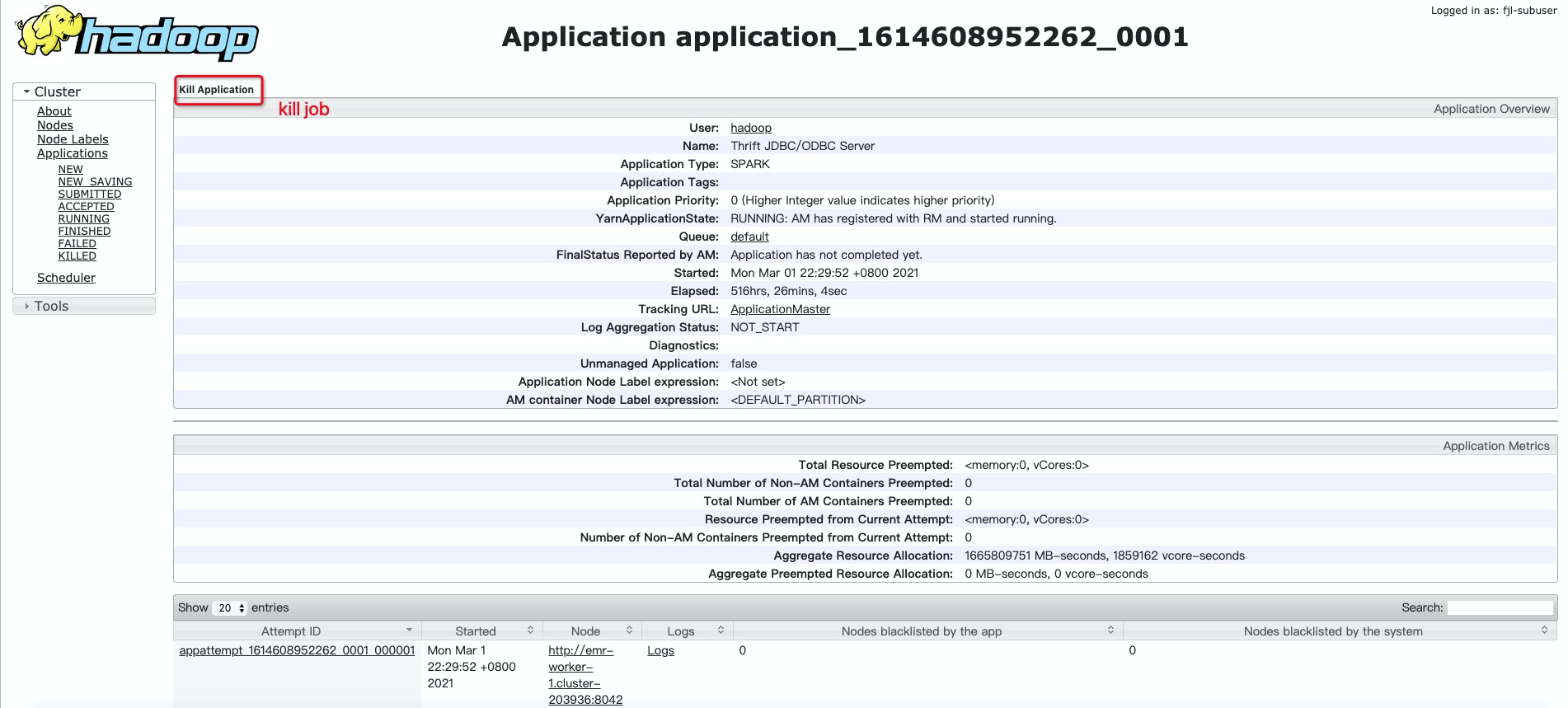This screenshot has height=708, width=1568.
Task: Filter applications by FAILED state
Action: pyautogui.click(x=77, y=243)
